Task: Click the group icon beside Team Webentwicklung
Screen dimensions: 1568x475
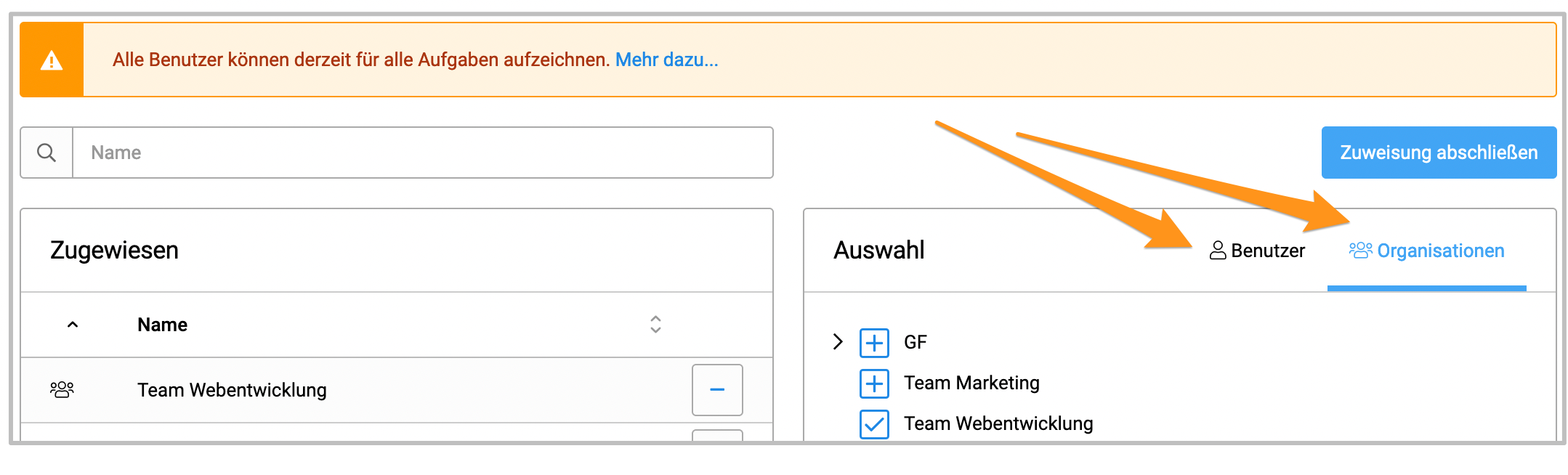Action: pyautogui.click(x=62, y=390)
